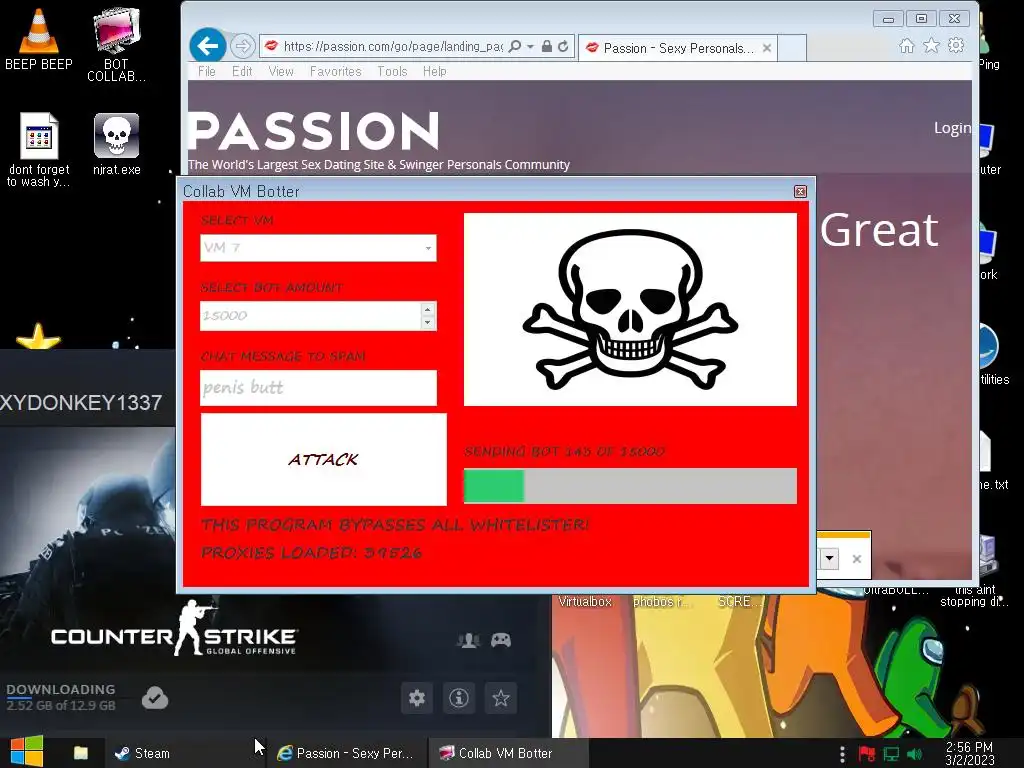Open the View menu in browser
Viewport: 1024px width, 768px height.
(x=281, y=71)
